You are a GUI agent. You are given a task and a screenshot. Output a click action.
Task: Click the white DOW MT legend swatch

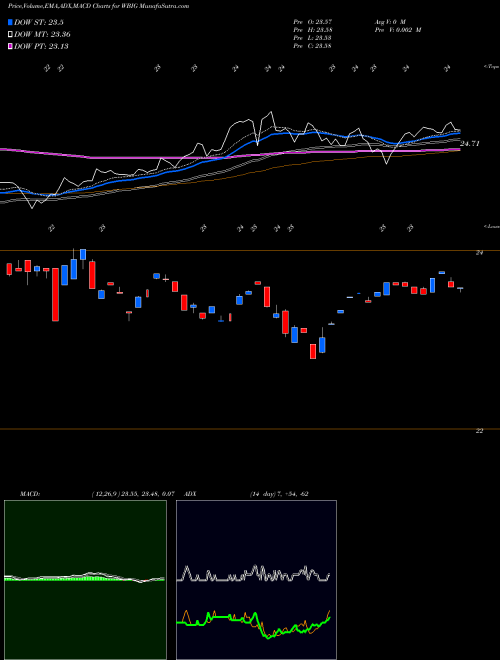(x=11, y=35)
